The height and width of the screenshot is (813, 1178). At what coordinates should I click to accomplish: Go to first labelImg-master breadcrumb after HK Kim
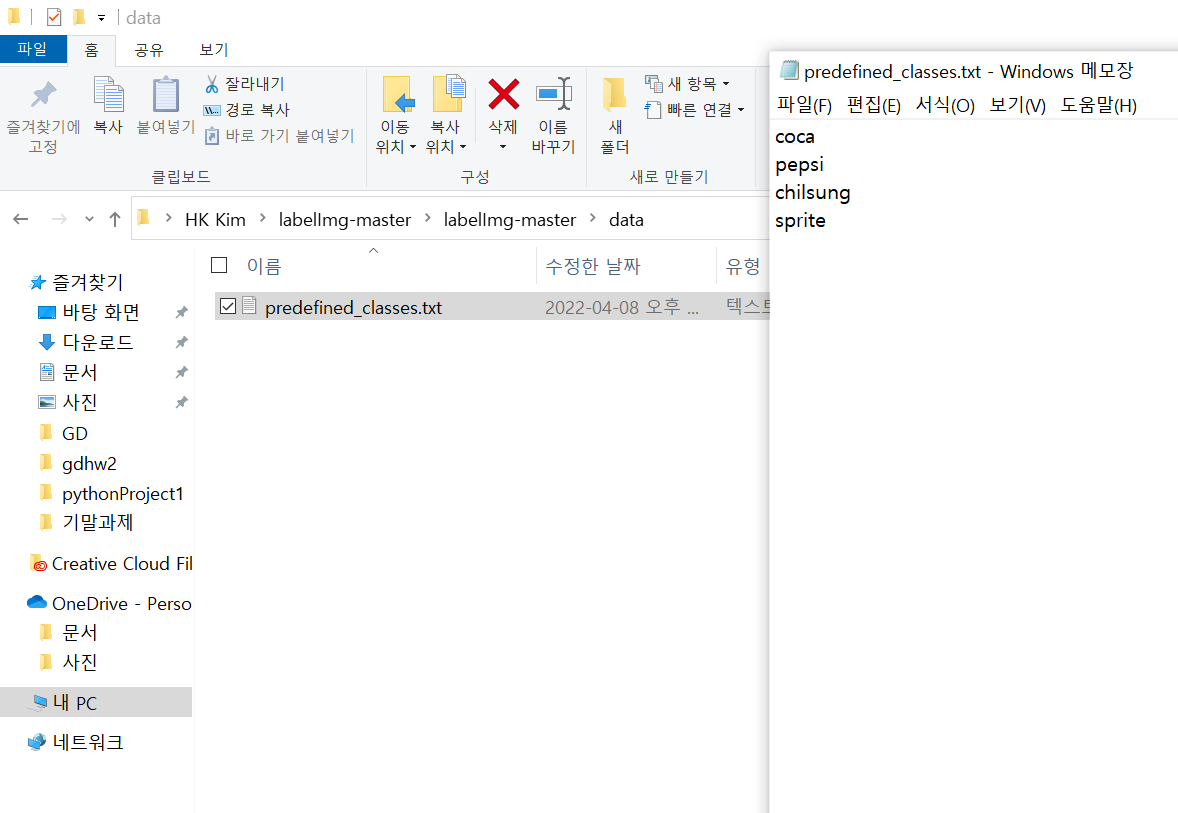tap(345, 219)
